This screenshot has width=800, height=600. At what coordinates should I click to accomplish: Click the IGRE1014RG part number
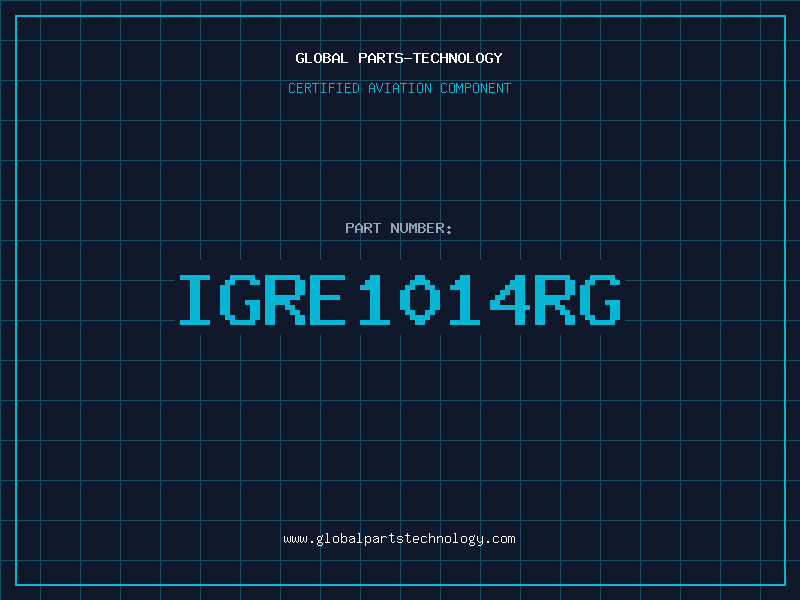pyautogui.click(x=399, y=299)
